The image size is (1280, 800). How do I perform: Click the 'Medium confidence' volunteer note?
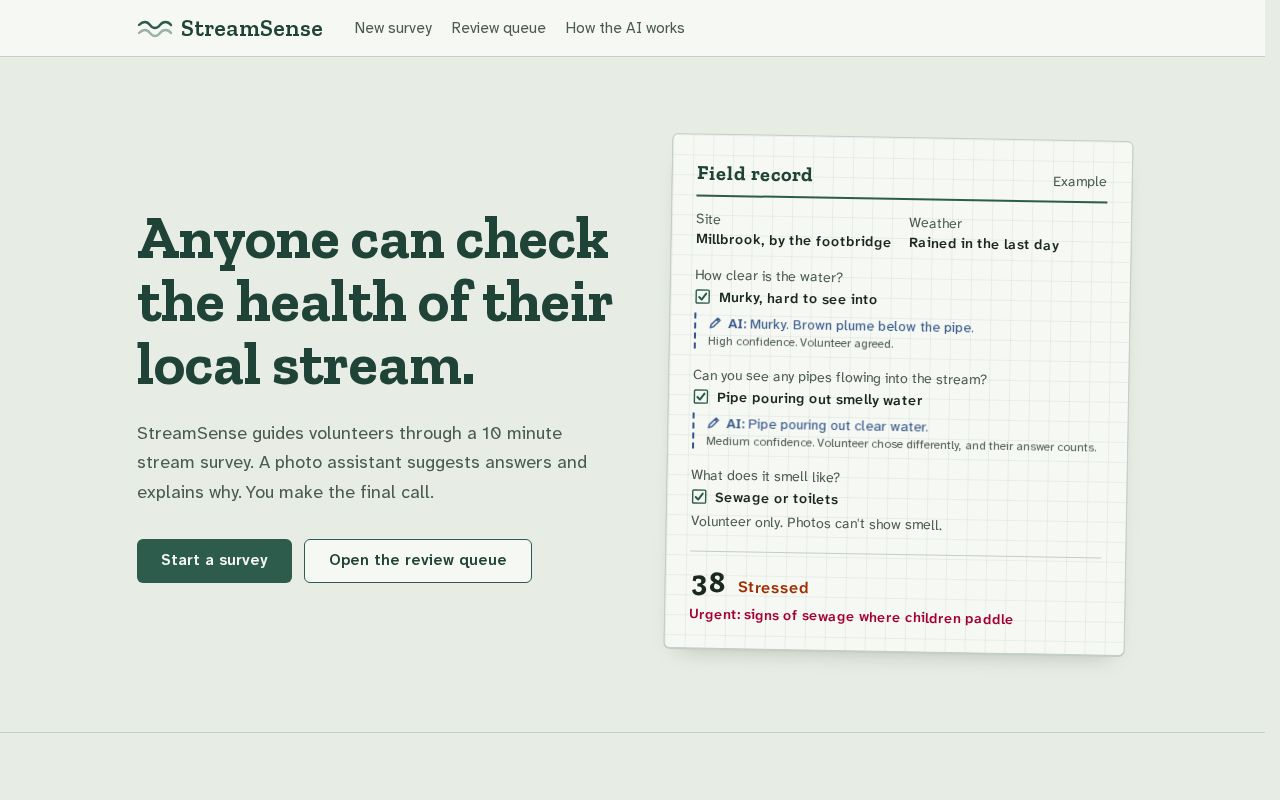point(901,444)
